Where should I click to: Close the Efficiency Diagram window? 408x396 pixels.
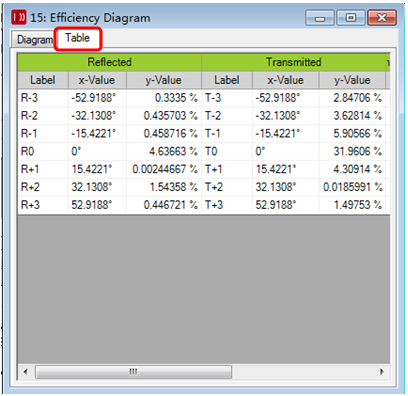pos(382,17)
